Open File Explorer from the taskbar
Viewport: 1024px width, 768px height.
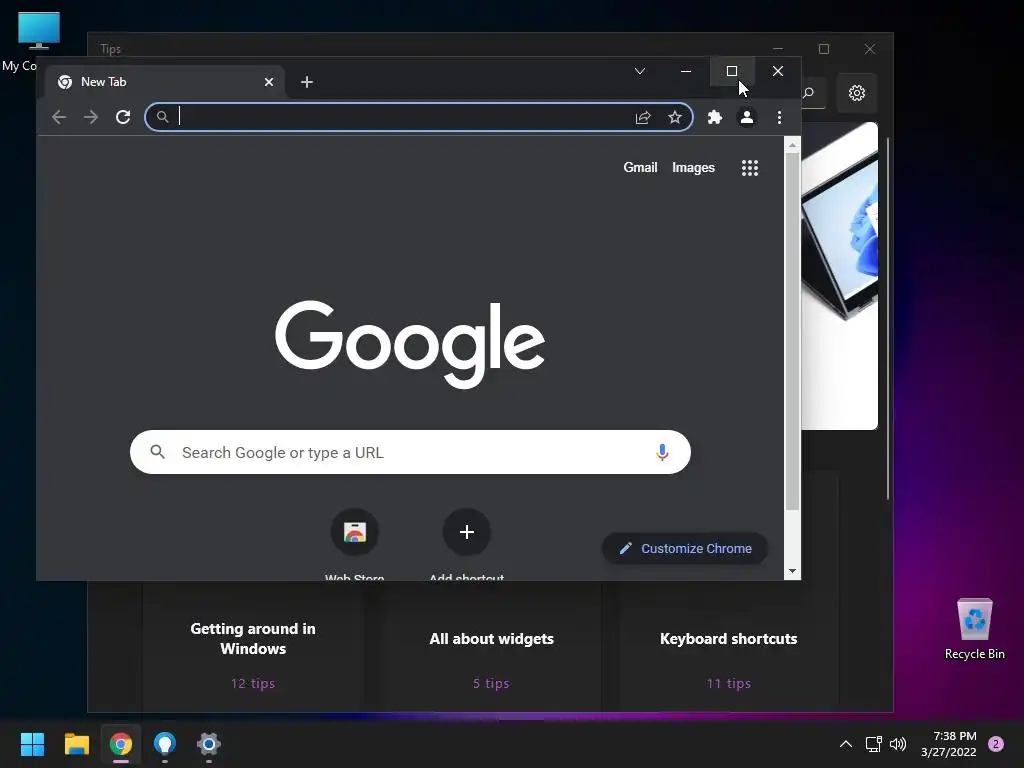76,744
